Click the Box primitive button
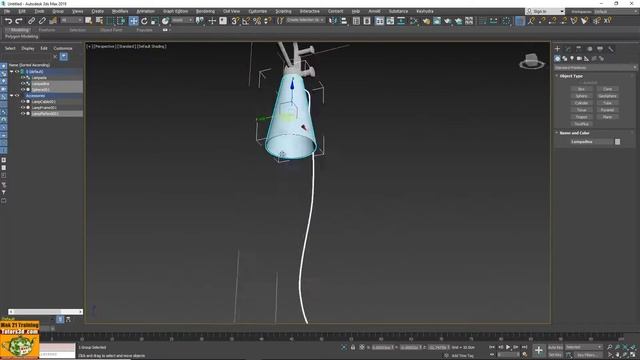 coord(581,89)
